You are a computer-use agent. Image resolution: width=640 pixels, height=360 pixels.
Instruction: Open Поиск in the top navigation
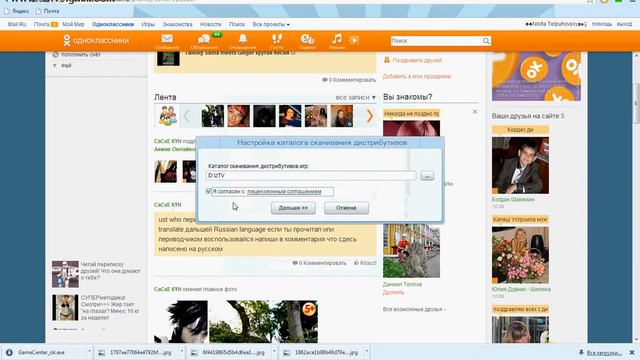coord(237,24)
